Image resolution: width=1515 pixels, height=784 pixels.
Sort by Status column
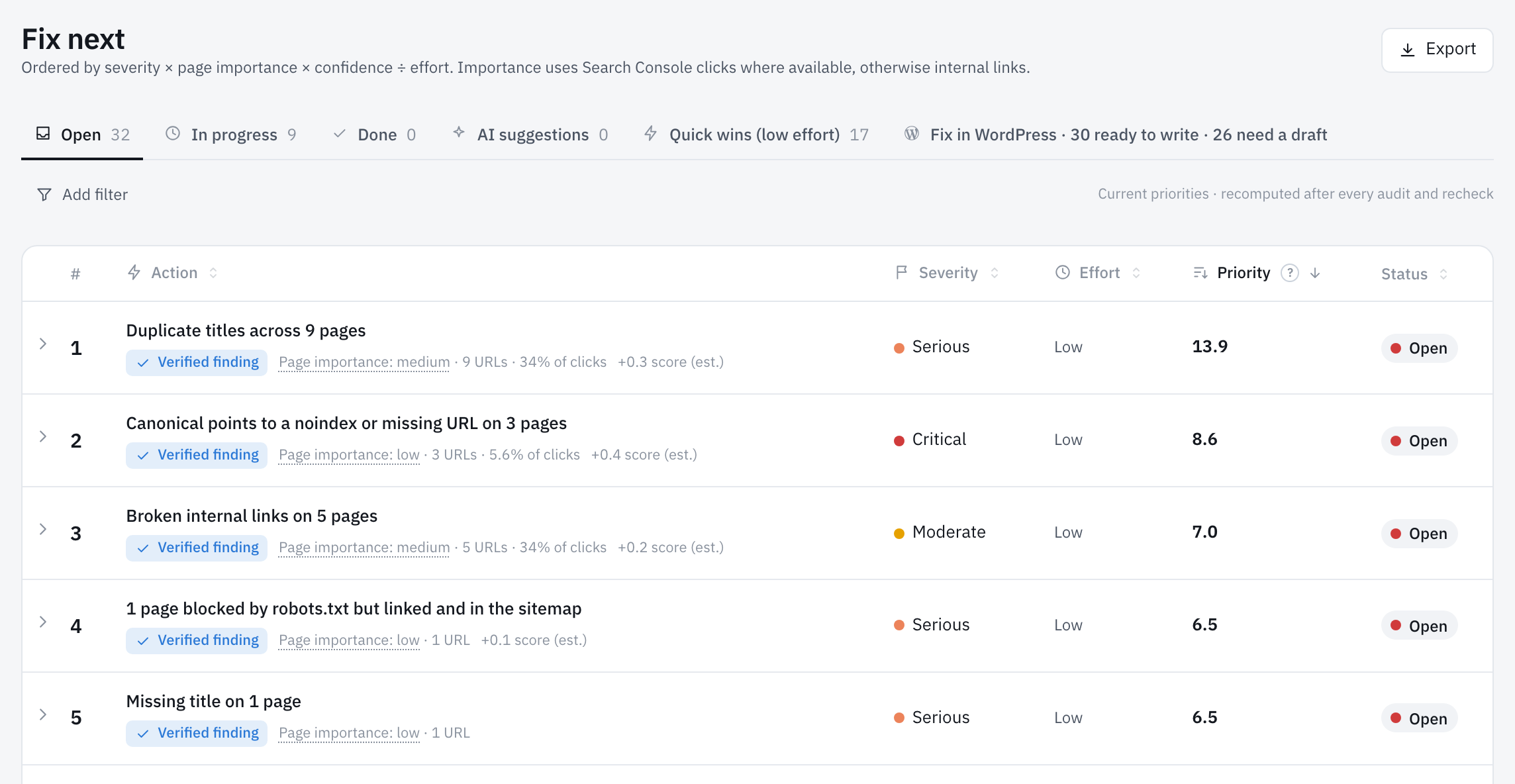1414,274
